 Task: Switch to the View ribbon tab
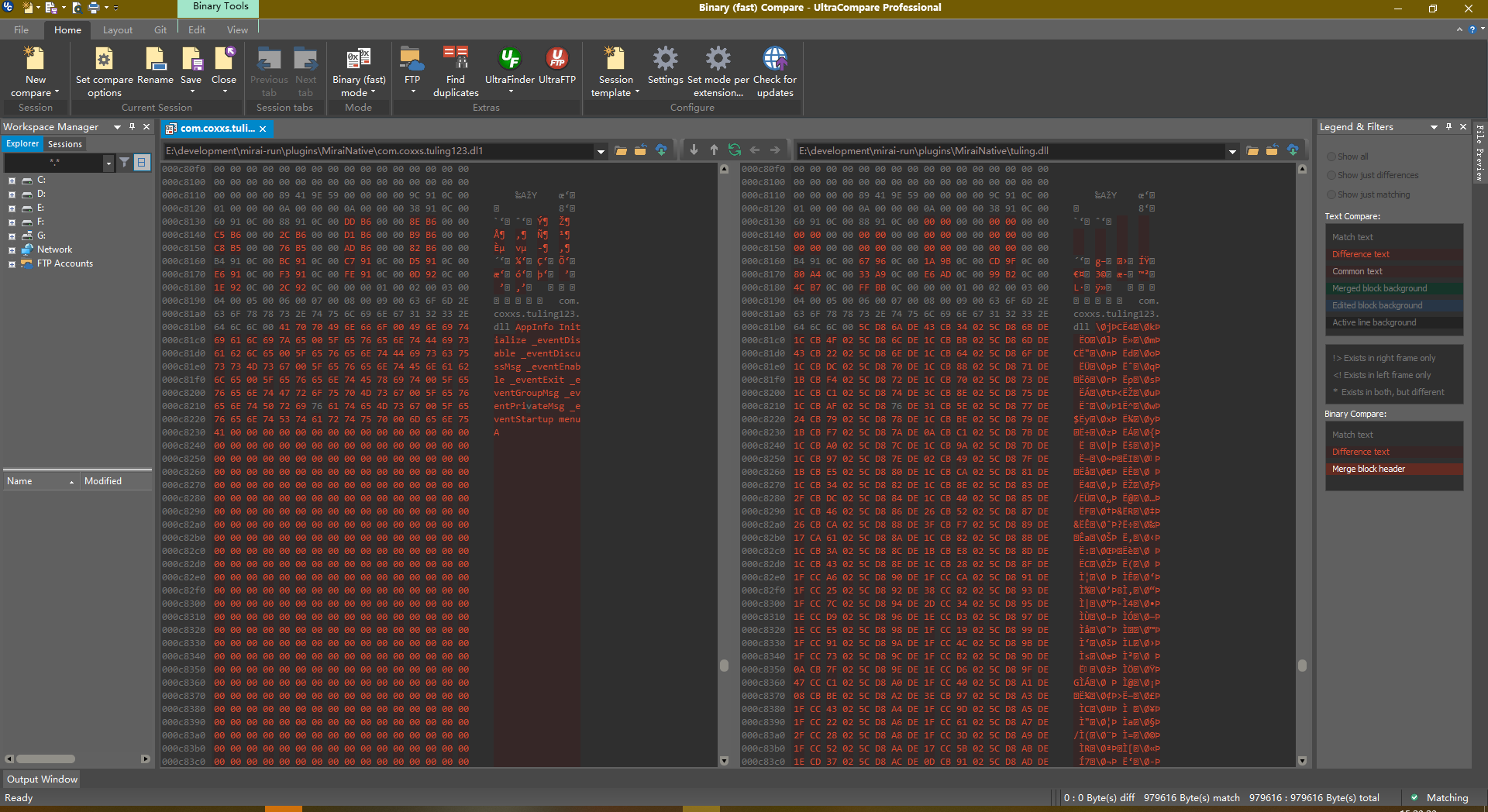[x=237, y=30]
